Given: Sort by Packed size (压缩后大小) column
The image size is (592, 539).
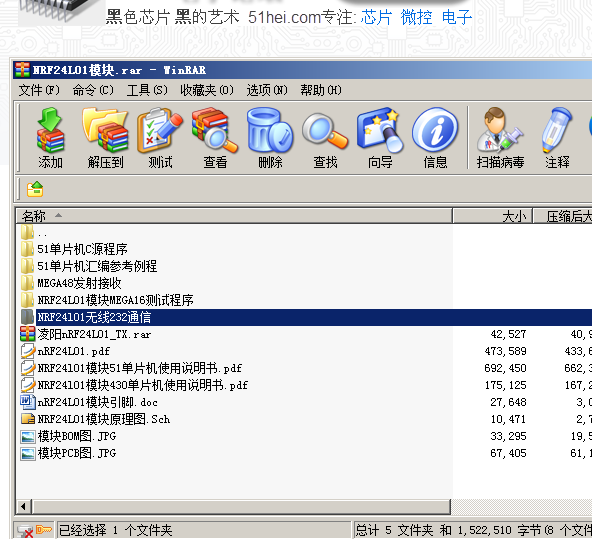Looking at the screenshot, I should point(563,216).
